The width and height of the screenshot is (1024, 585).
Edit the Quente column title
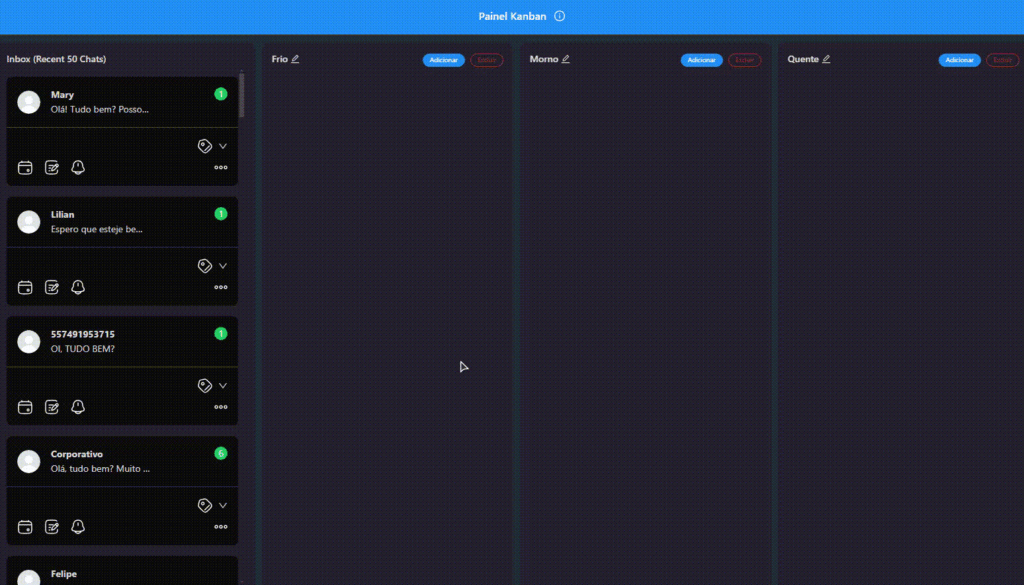(826, 59)
